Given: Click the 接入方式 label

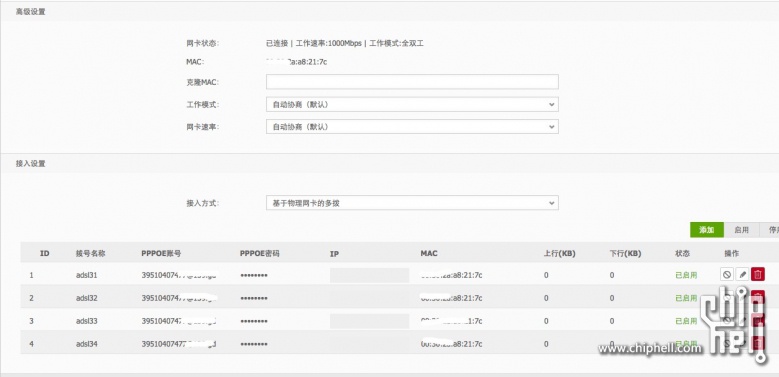Looking at the screenshot, I should (x=203, y=203).
